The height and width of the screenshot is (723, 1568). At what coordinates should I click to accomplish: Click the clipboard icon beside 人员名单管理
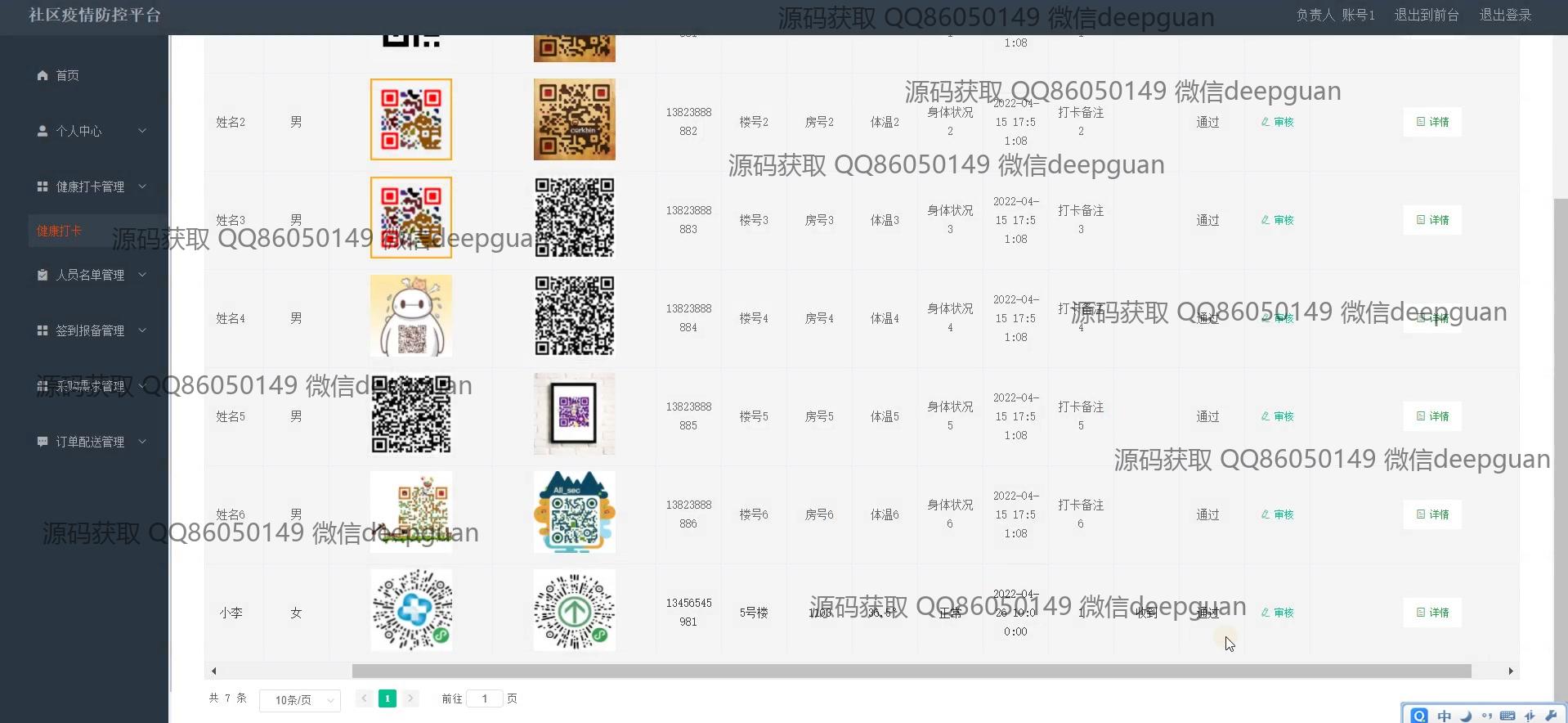(x=43, y=275)
